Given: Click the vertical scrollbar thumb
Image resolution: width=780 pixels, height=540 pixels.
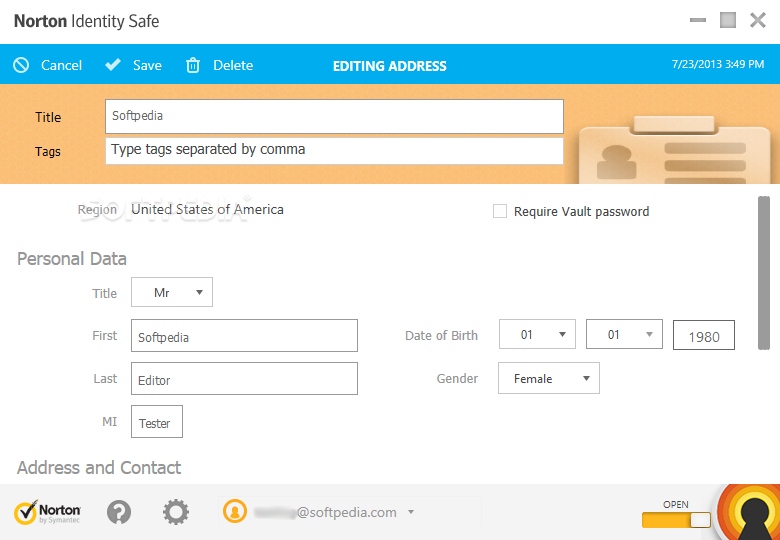Looking at the screenshot, I should (764, 273).
